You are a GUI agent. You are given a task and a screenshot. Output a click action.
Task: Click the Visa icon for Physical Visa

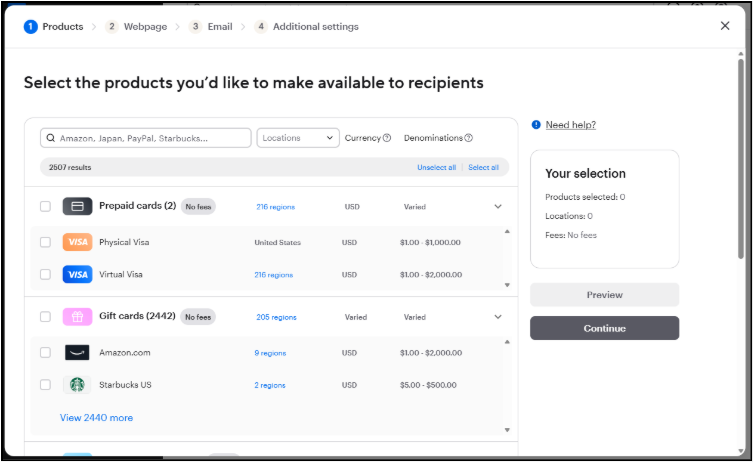coord(77,242)
